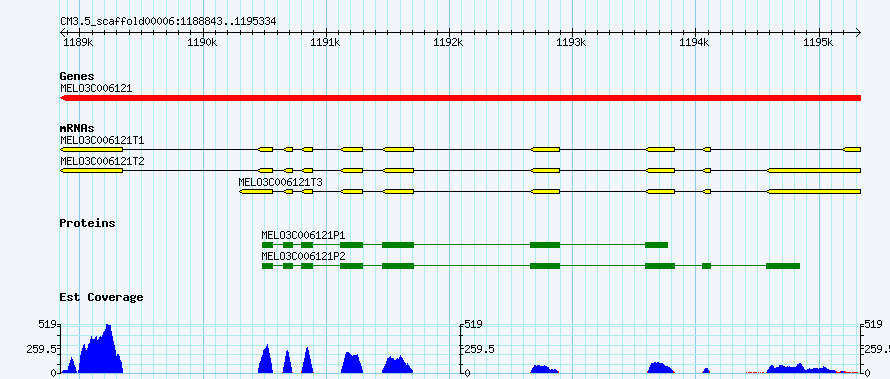This screenshot has height=379, width=890.
Task: Click the P1 protein segment near 1193k
Action: pos(545,245)
